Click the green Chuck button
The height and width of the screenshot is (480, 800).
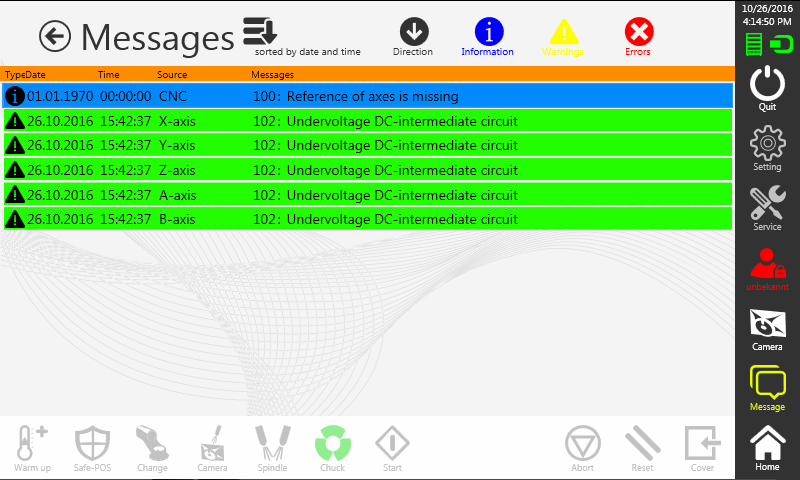[332, 447]
